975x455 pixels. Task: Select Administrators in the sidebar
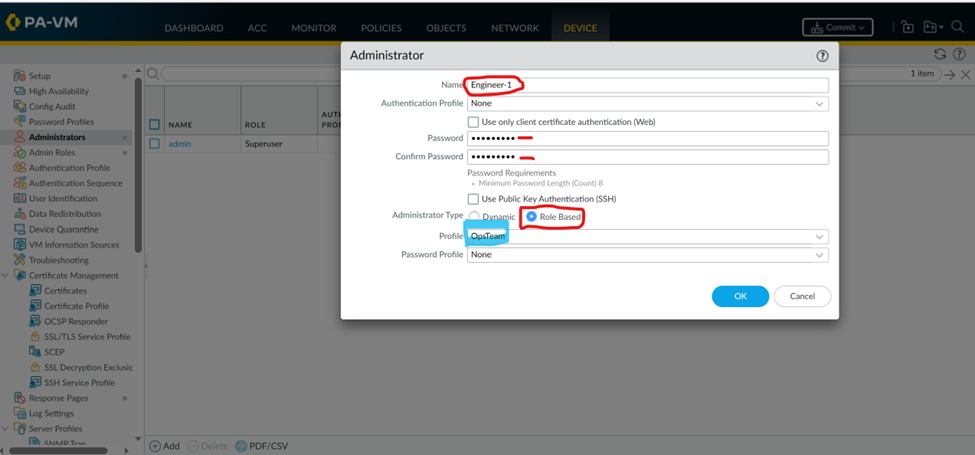(57, 137)
